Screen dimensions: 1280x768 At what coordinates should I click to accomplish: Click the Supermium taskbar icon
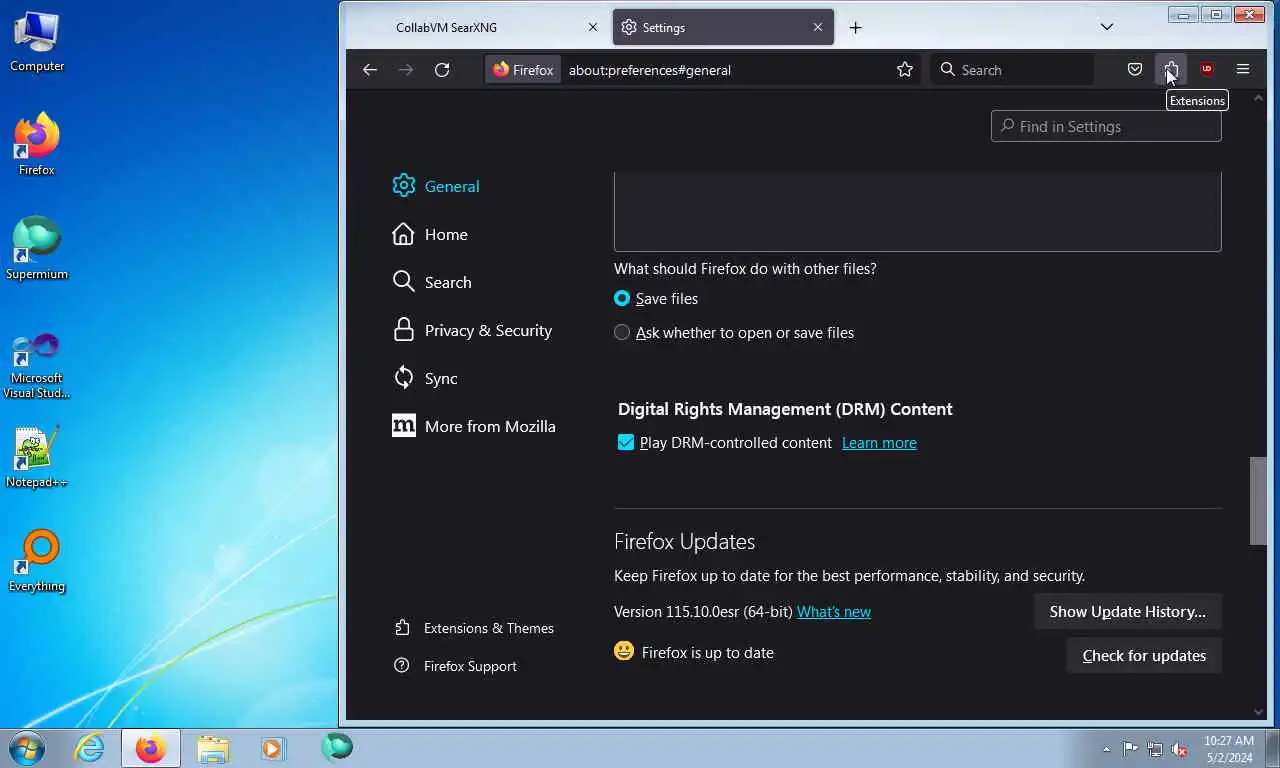coord(337,747)
